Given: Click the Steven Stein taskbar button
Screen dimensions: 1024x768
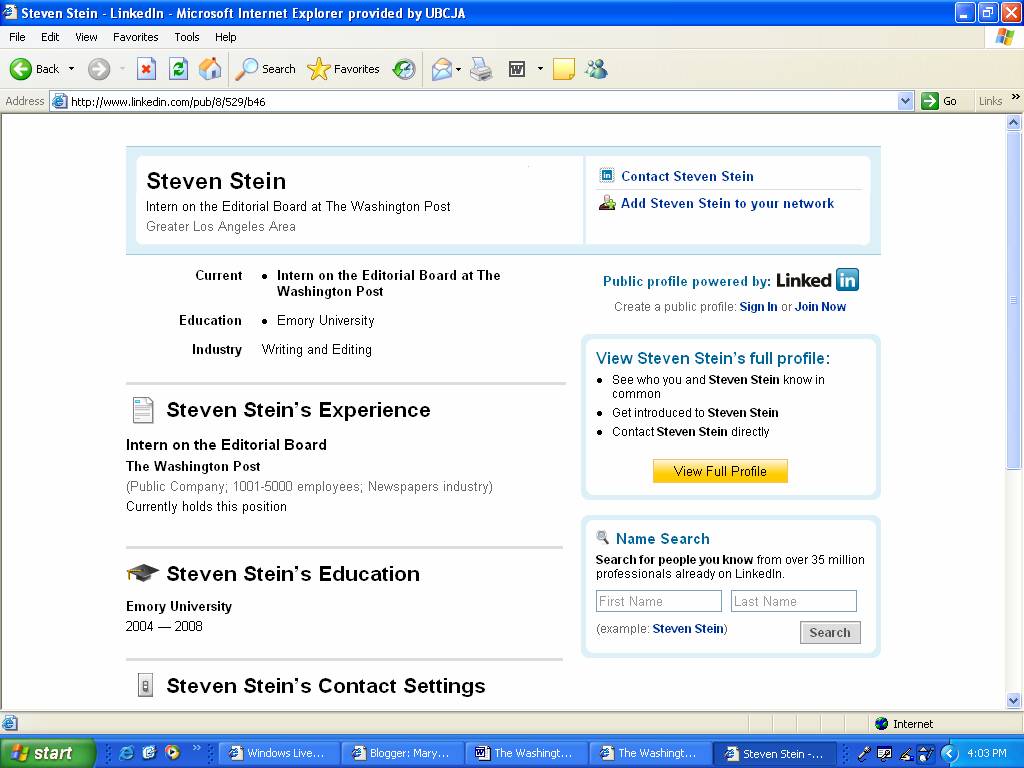Looking at the screenshot, I should pyautogui.click(x=775, y=753).
